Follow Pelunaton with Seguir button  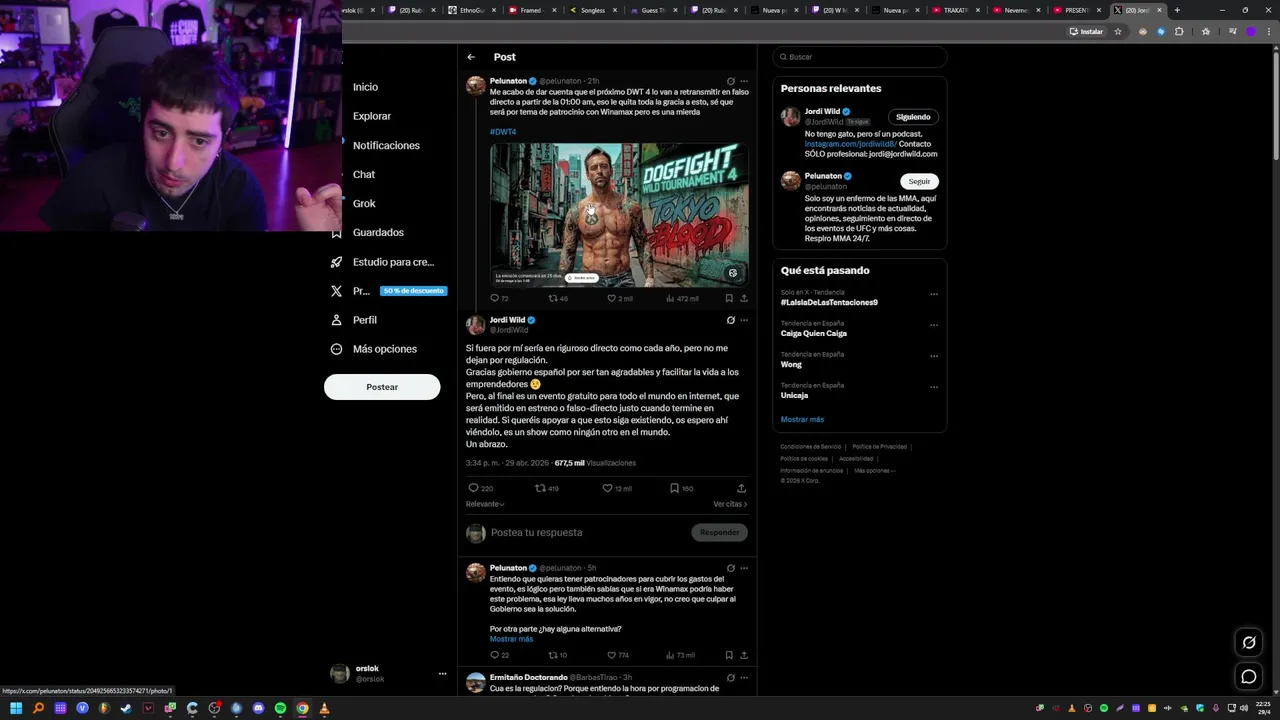click(x=919, y=181)
